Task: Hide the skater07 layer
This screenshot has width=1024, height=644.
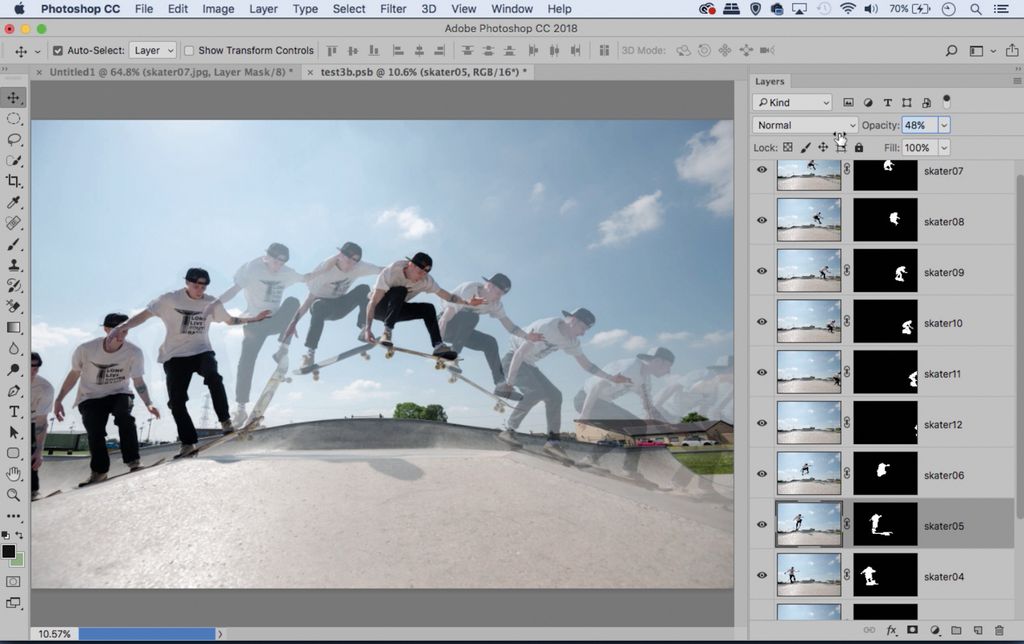Action: (x=761, y=170)
